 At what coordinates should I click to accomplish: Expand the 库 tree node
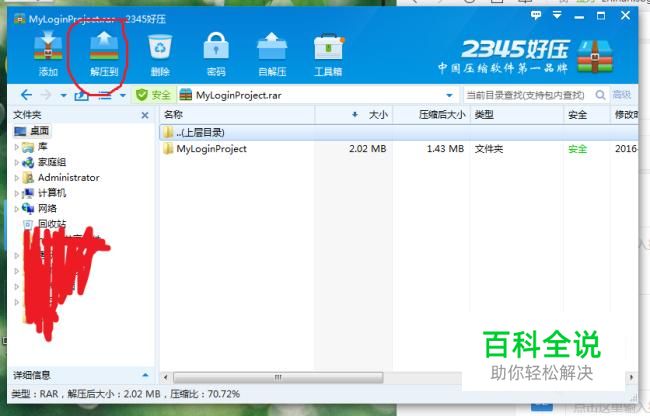pos(17,147)
